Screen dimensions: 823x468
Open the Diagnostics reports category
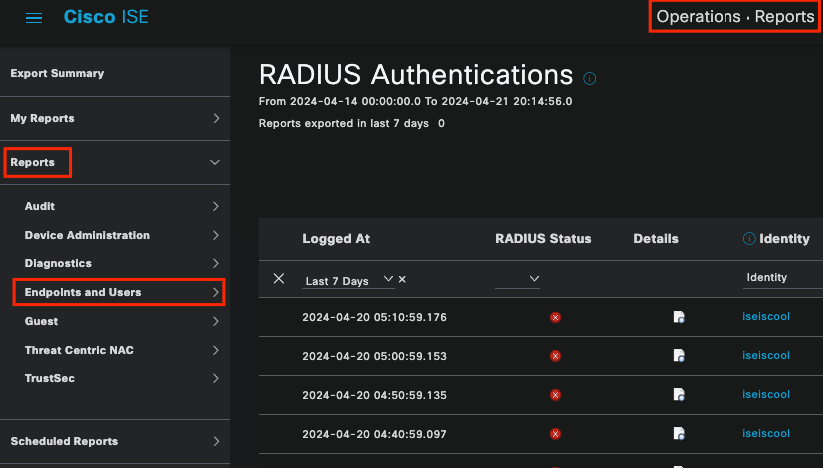(x=58, y=263)
